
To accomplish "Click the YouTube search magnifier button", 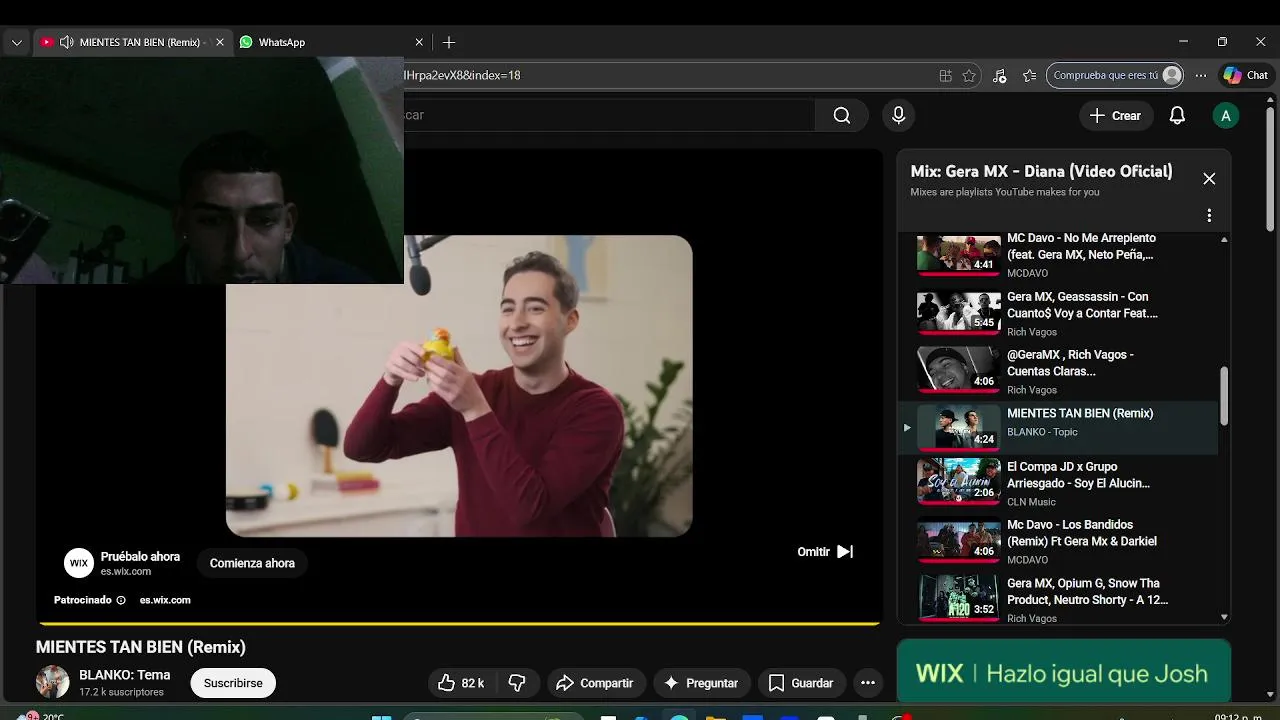I will pyautogui.click(x=842, y=115).
